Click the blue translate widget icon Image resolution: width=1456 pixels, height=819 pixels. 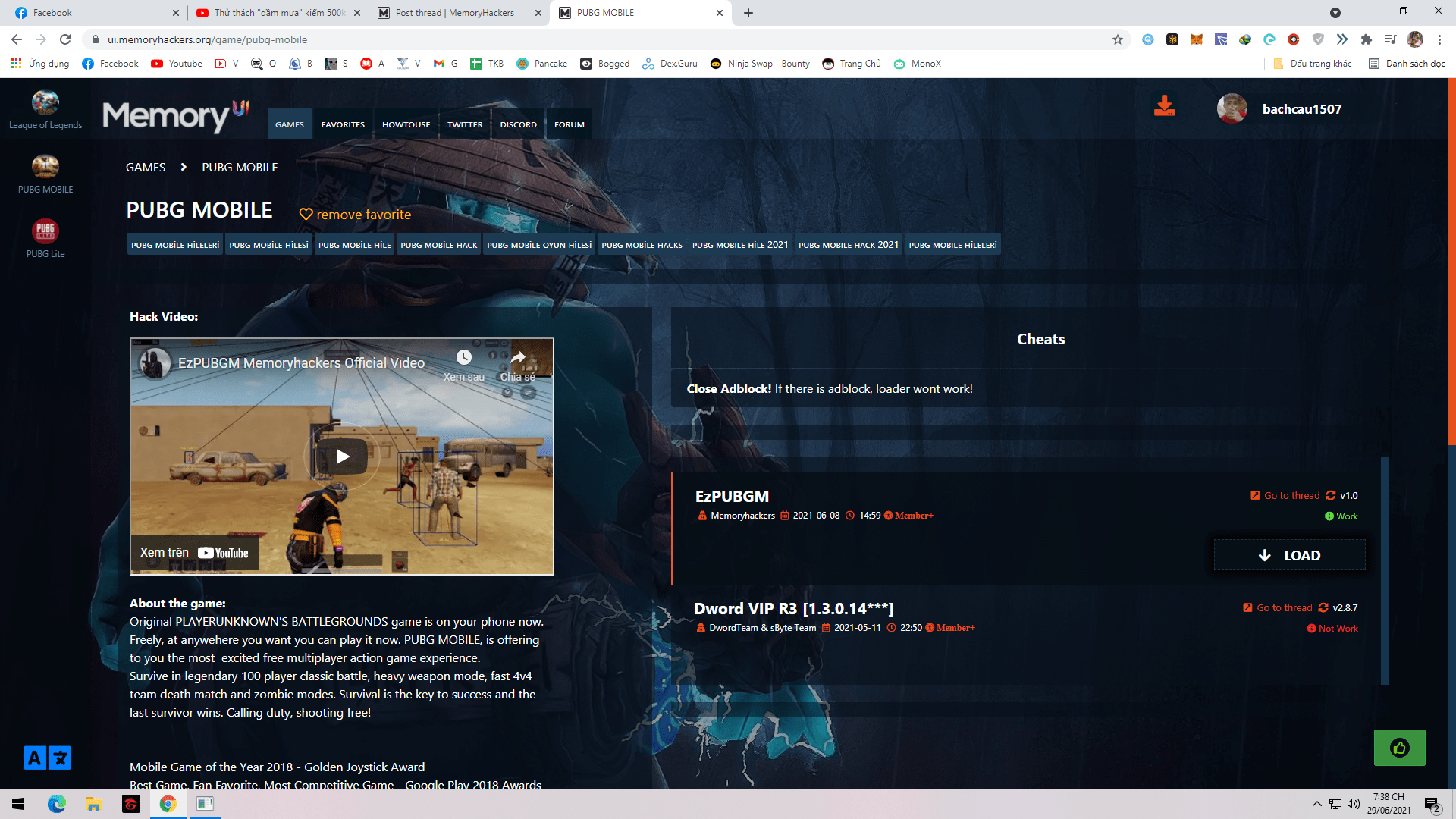(47, 758)
